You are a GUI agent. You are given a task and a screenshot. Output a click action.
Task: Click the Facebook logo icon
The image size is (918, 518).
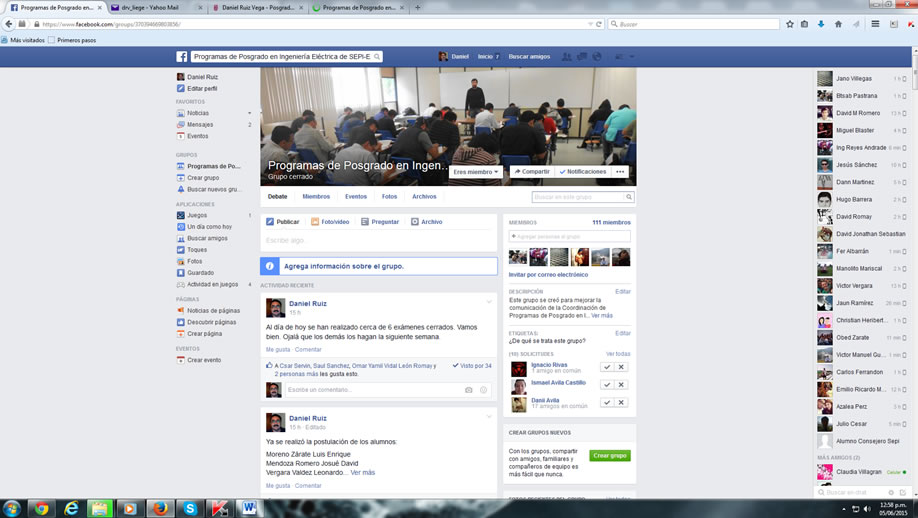pos(181,57)
